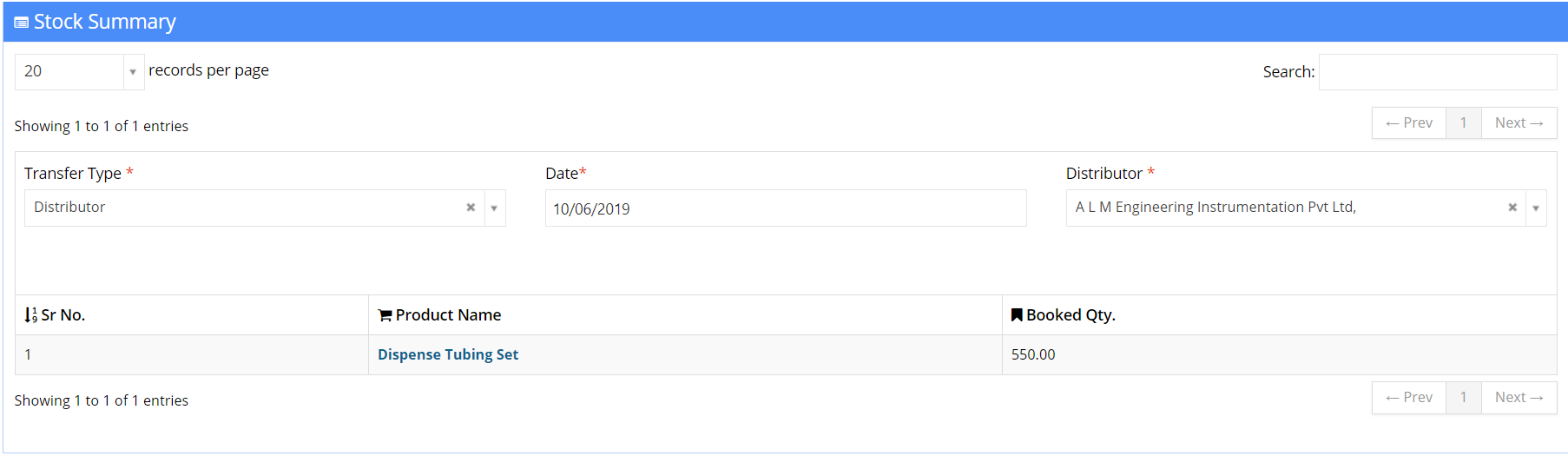Open the Dispense Tubing Set link
This screenshot has height=456, width=1568.
click(448, 354)
